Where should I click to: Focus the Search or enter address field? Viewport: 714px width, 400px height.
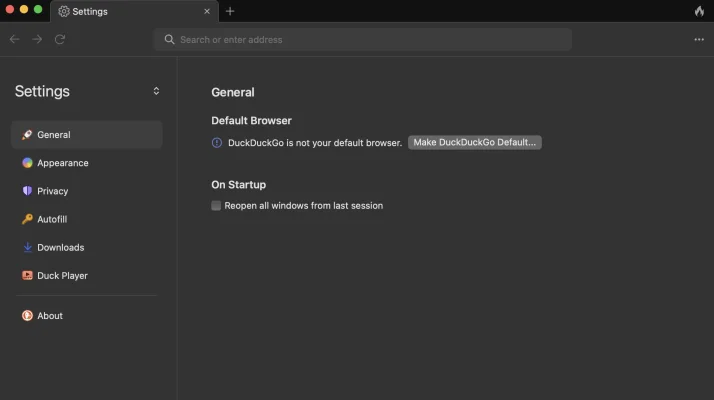click(362, 40)
